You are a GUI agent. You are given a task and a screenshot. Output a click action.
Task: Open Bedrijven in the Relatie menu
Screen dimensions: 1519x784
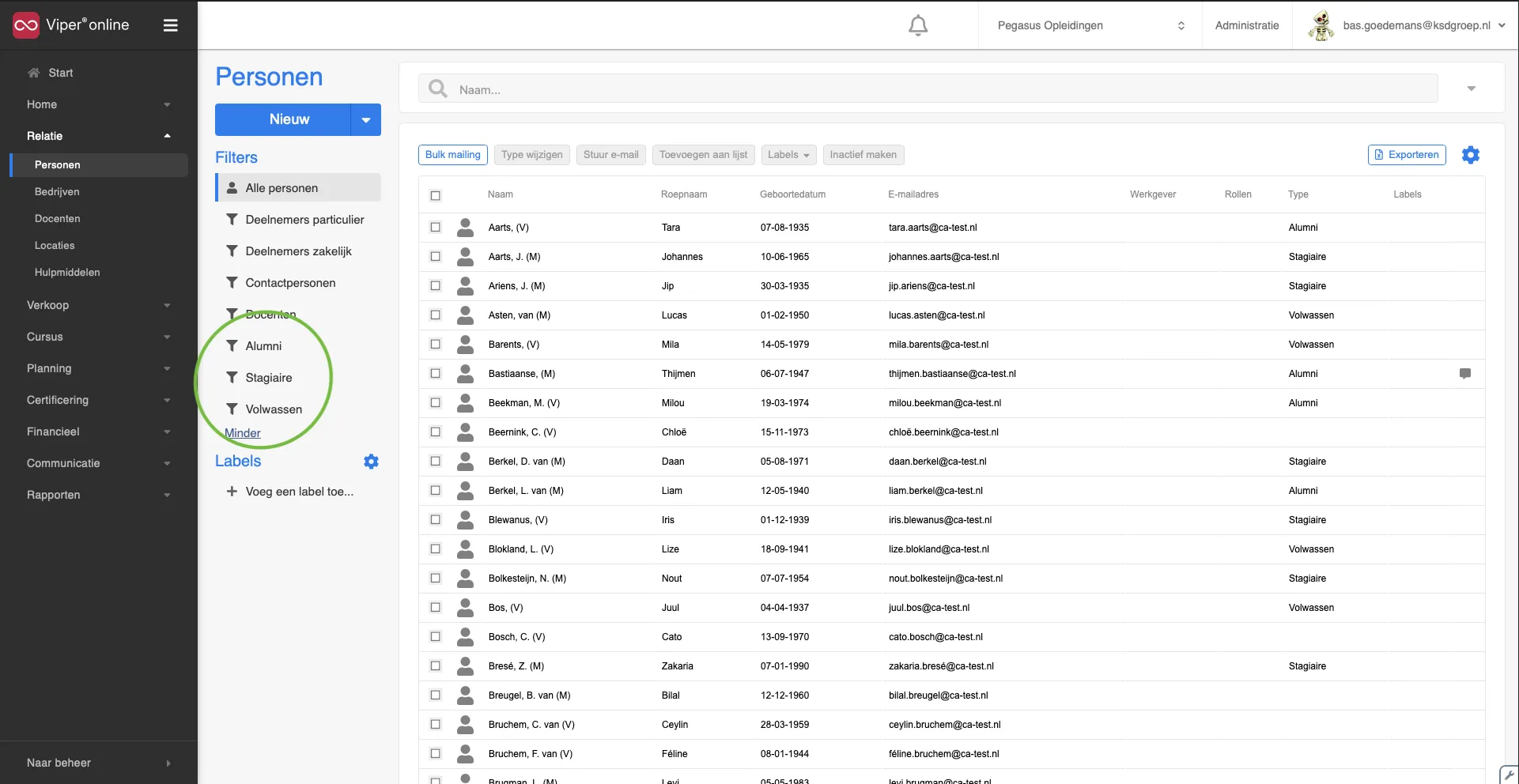coord(57,192)
